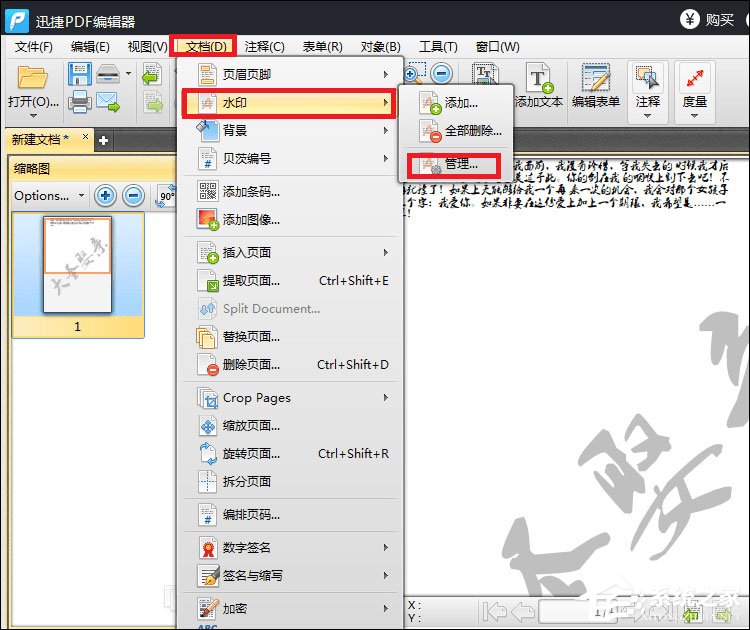The width and height of the screenshot is (750, 630).
Task: Choose 拆分页面 menu item
Action: [x=291, y=481]
